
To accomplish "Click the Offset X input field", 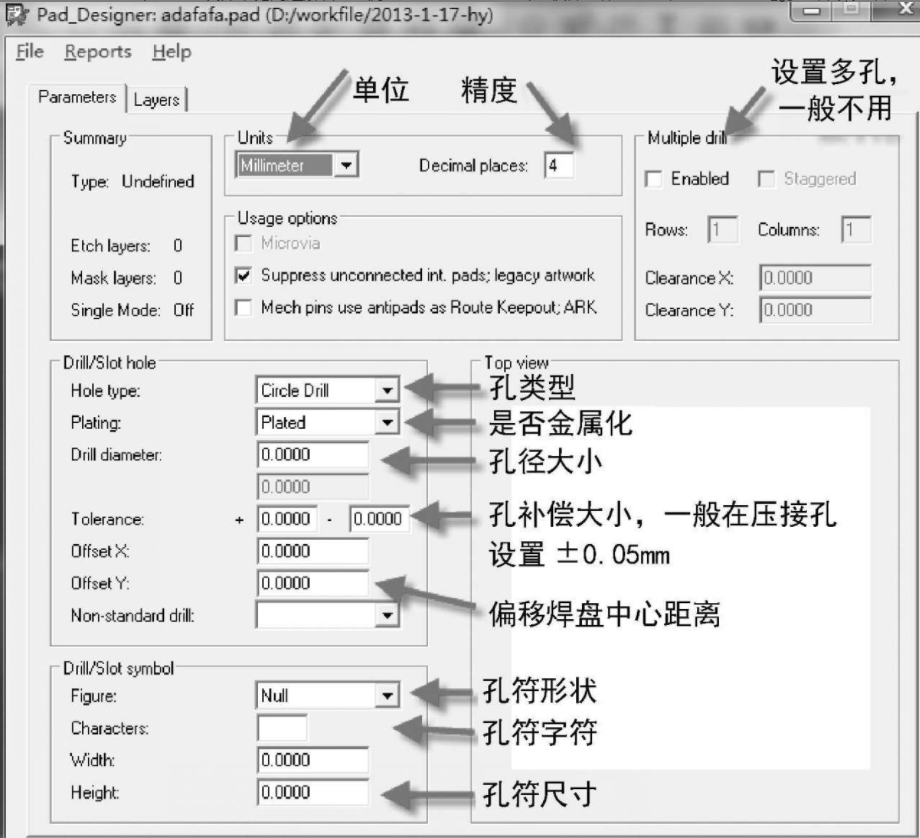I will coord(313,551).
